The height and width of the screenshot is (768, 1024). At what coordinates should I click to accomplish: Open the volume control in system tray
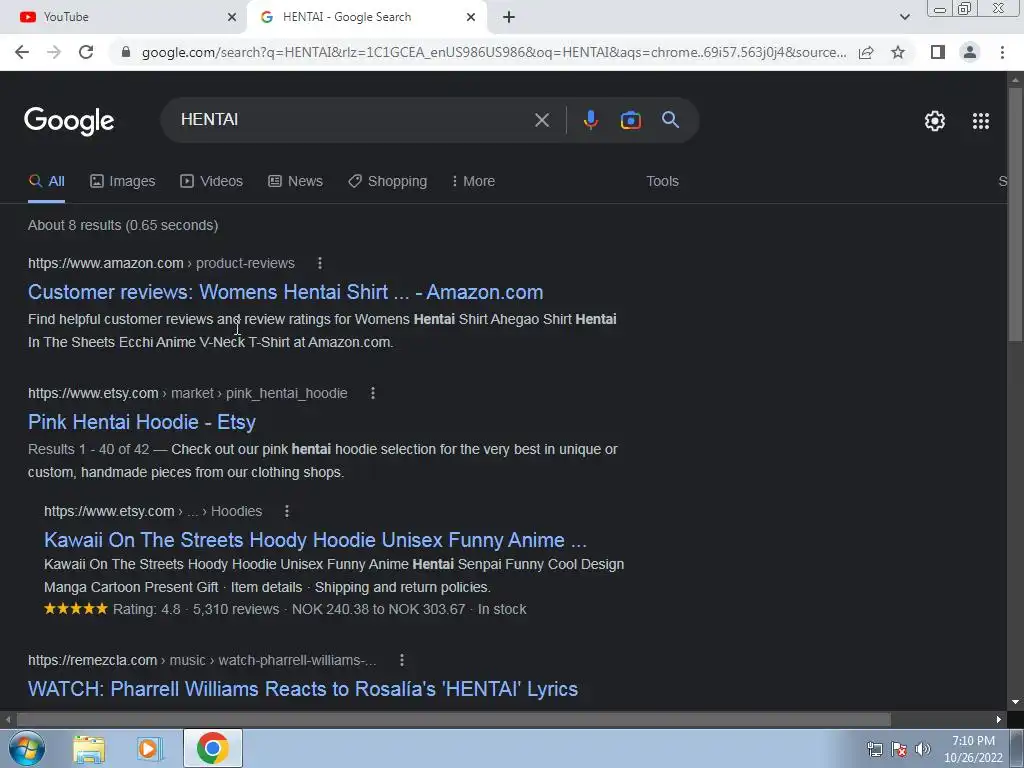pyautogui.click(x=922, y=749)
